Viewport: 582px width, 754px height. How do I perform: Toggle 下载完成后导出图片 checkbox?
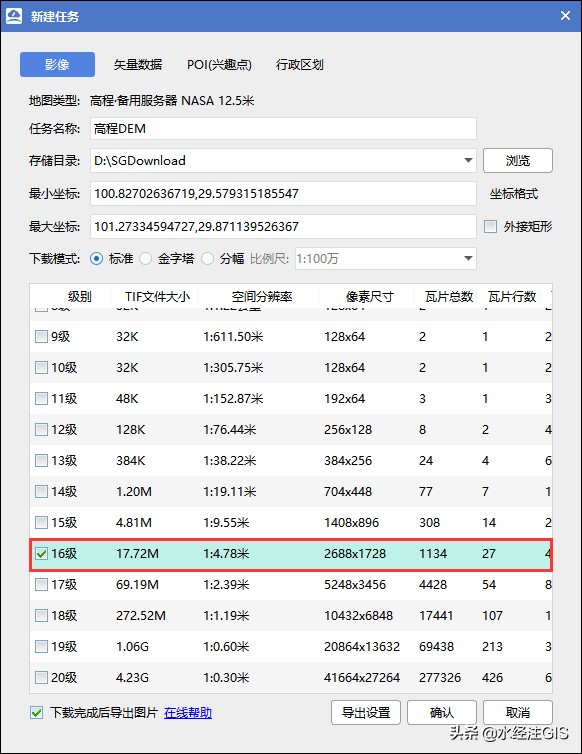tap(37, 713)
